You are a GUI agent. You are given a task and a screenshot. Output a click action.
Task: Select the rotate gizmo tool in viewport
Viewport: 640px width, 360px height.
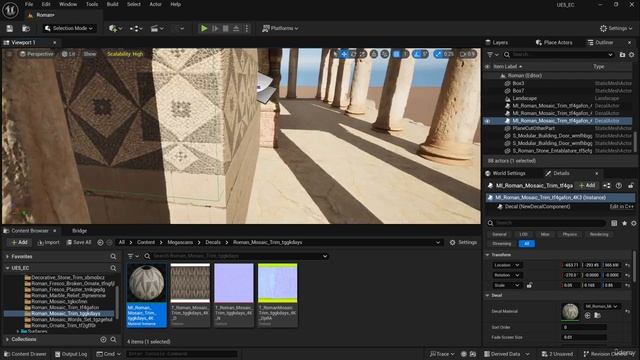[x=353, y=54]
